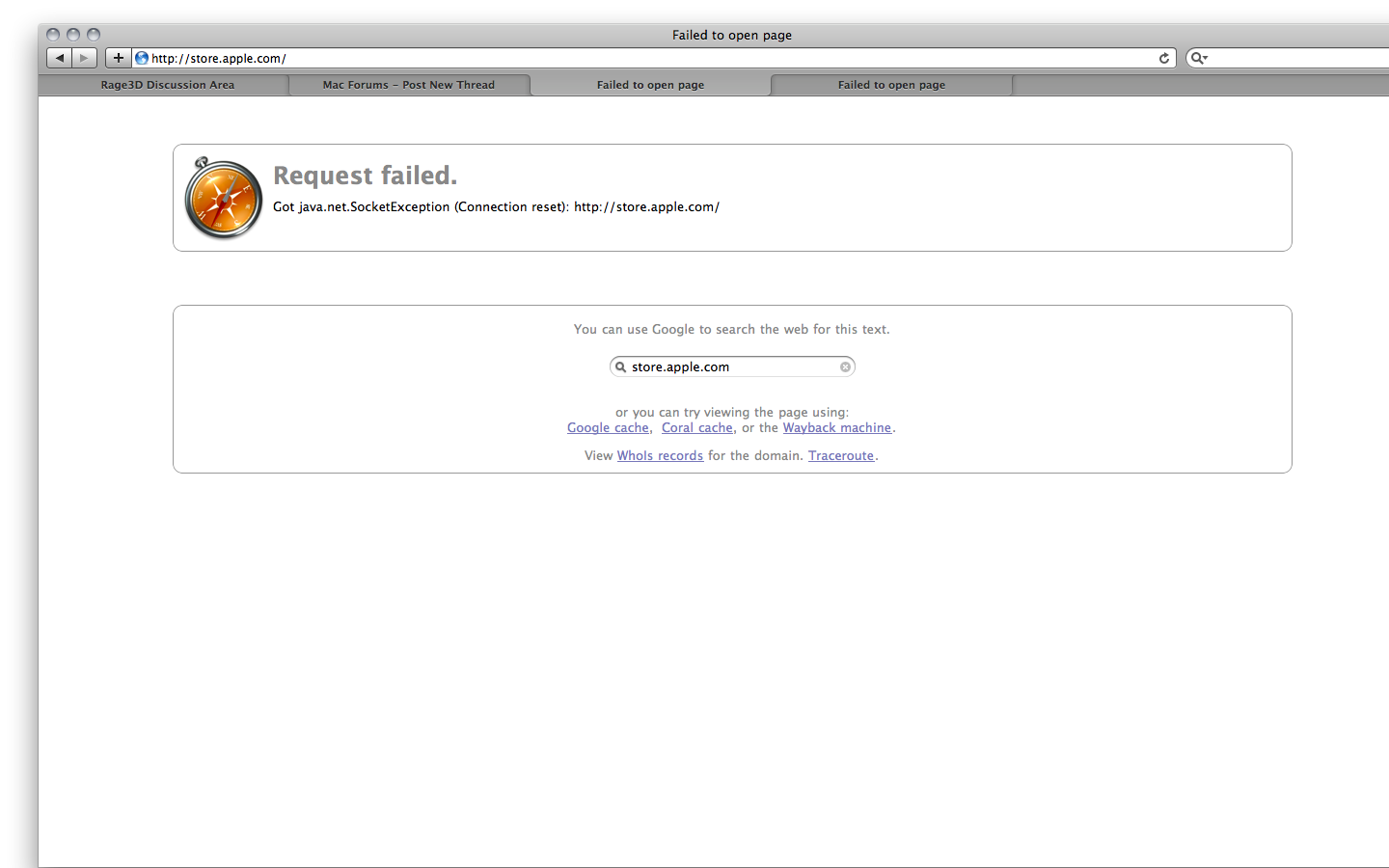
Task: View WhoIs records for the domain
Action: click(660, 455)
